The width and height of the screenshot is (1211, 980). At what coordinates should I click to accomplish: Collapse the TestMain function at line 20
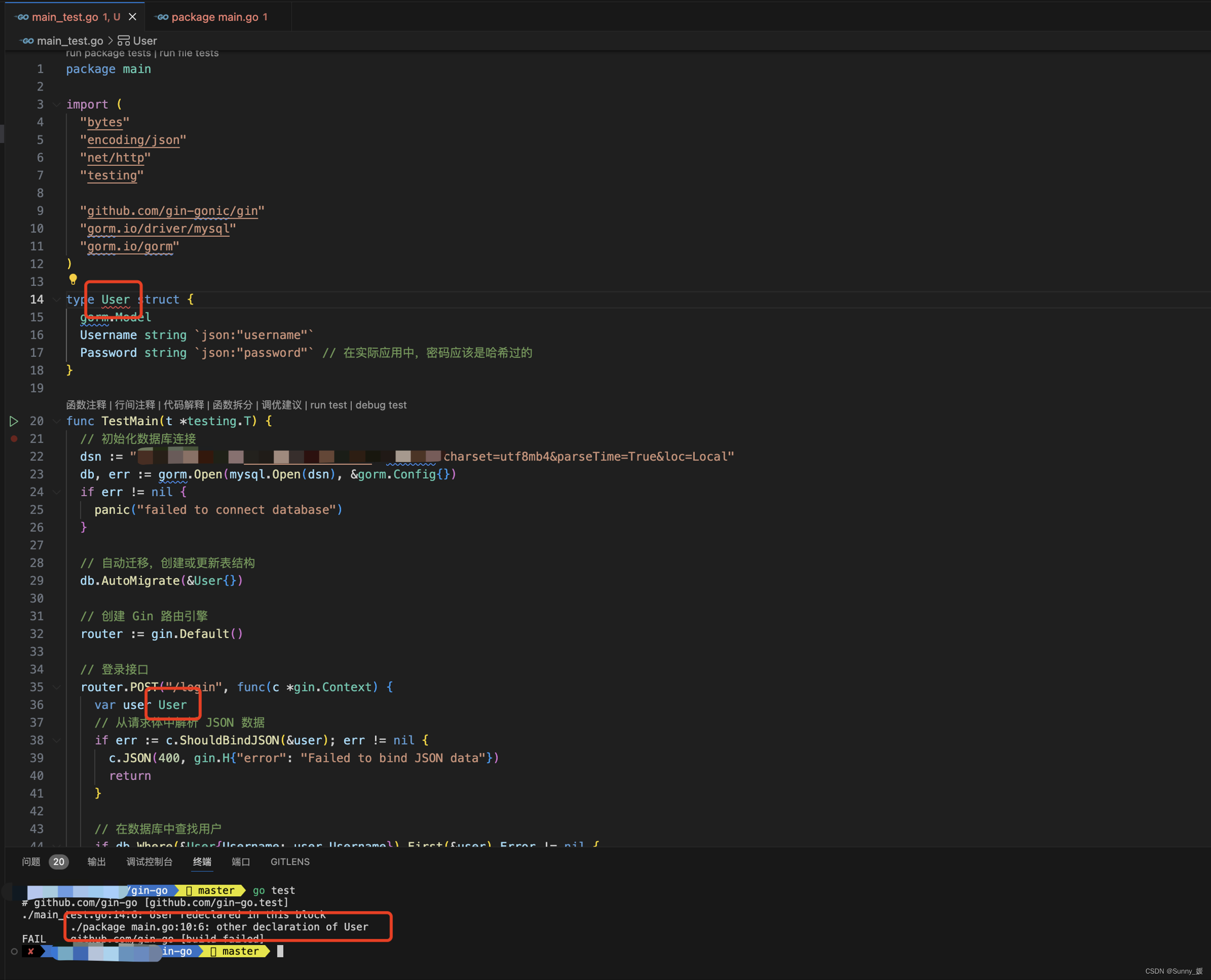57,421
